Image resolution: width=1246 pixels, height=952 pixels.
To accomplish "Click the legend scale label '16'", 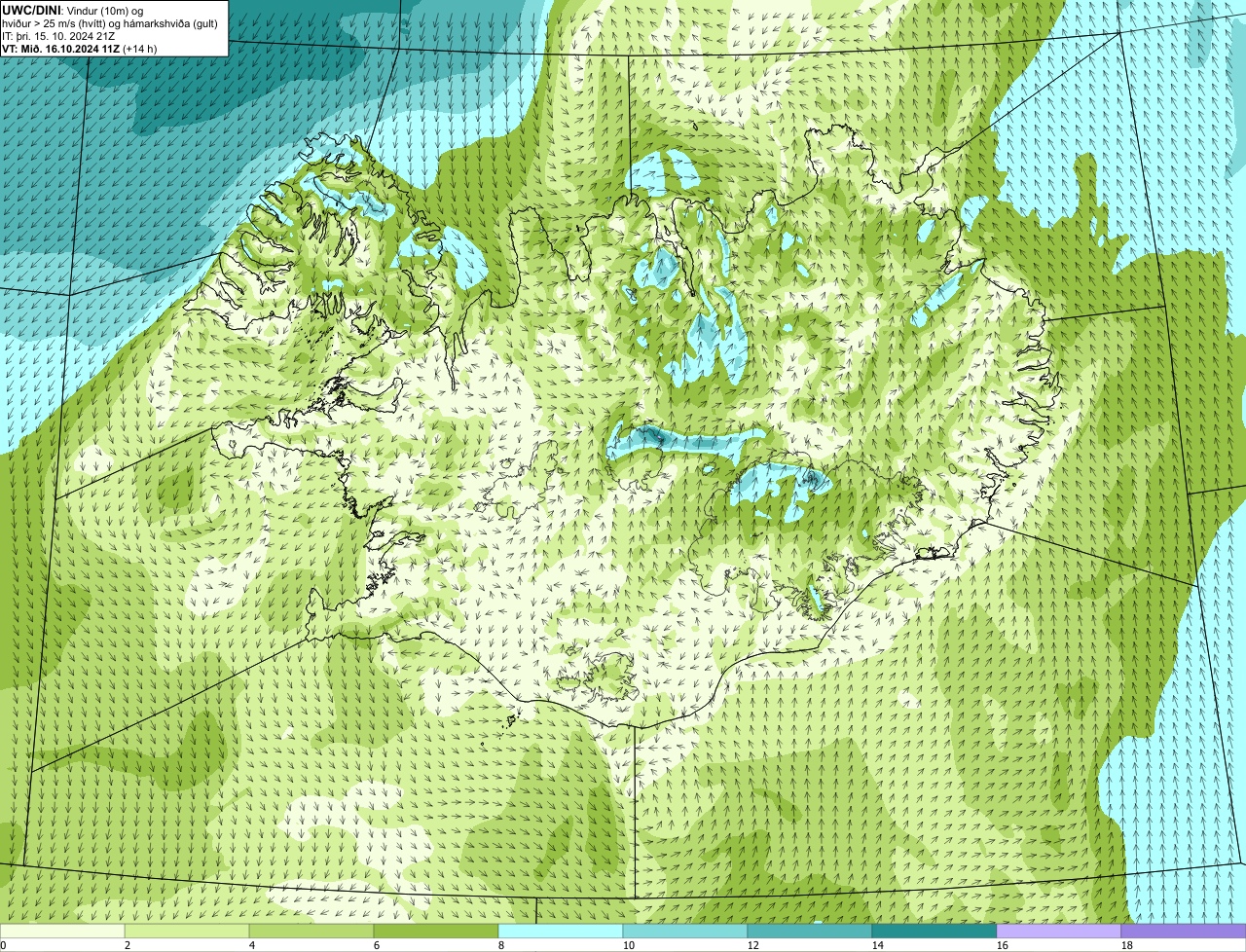I will pos(1003,945).
